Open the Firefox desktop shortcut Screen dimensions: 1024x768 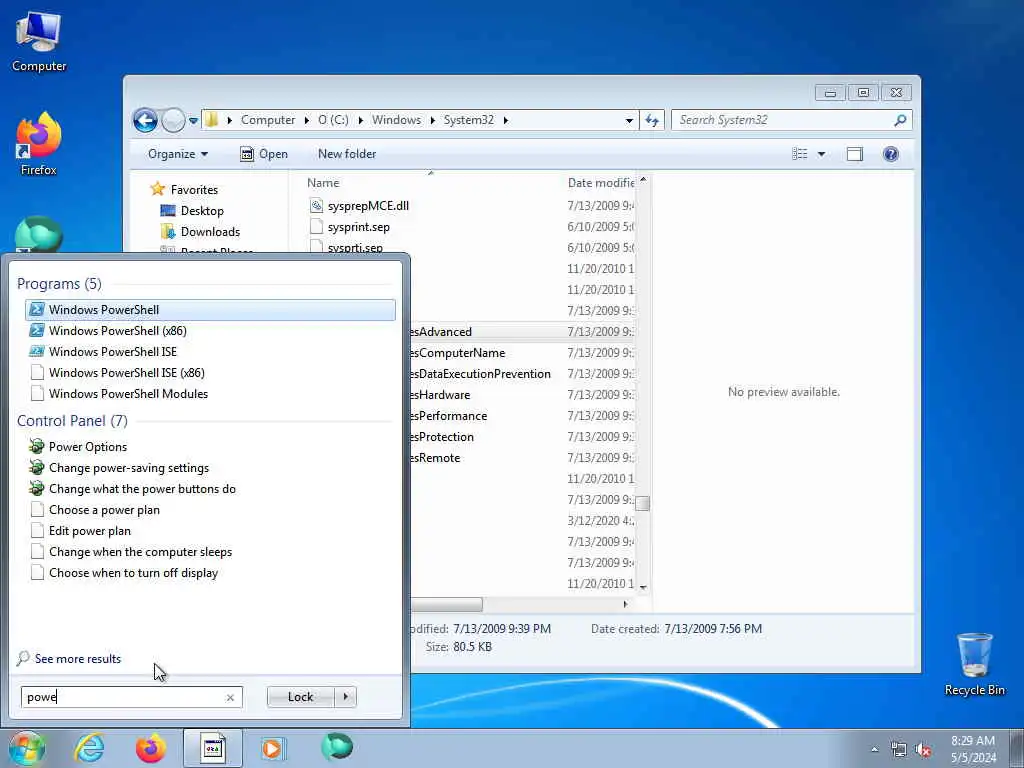(39, 144)
